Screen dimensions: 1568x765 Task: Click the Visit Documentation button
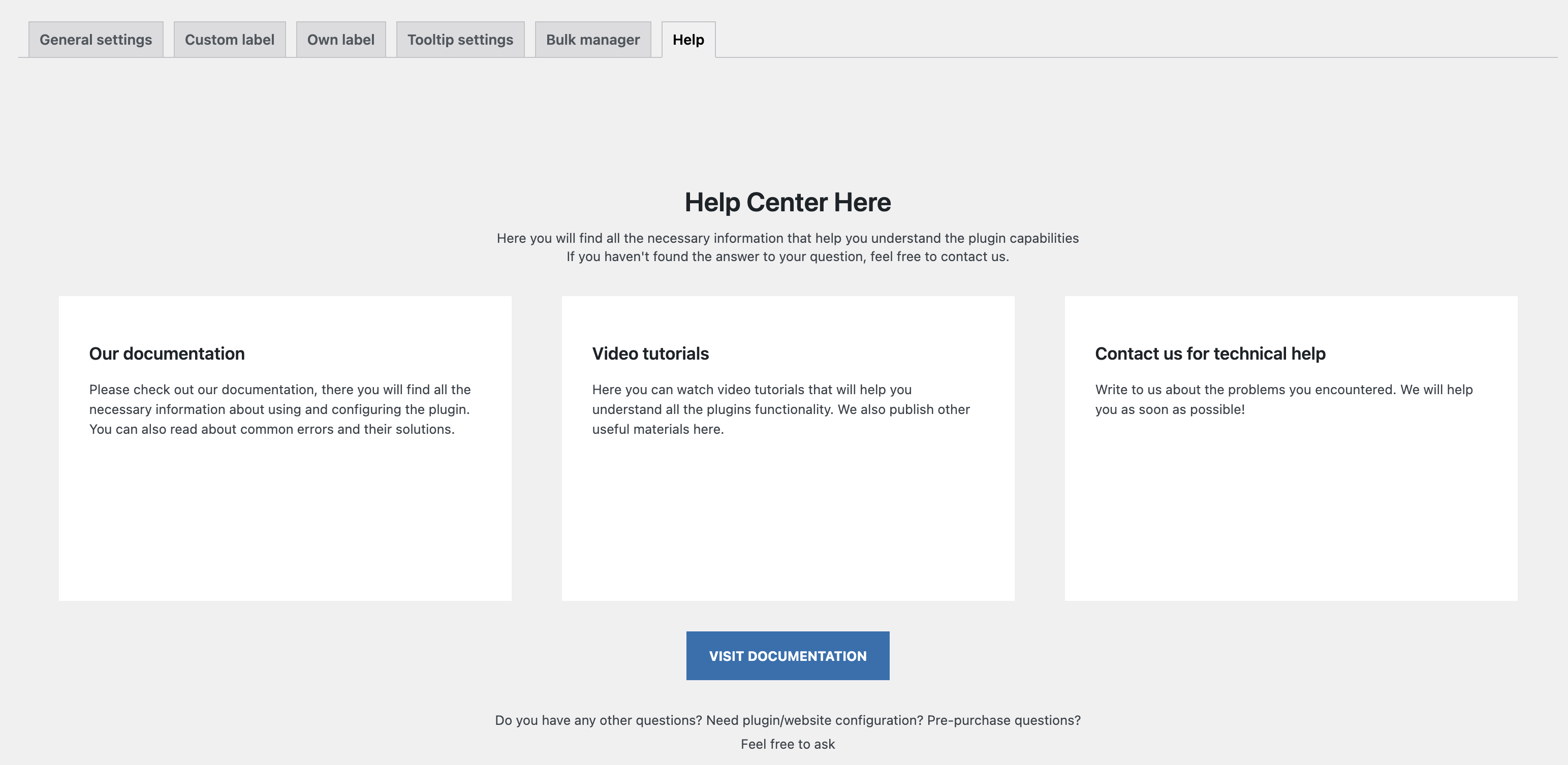788,655
